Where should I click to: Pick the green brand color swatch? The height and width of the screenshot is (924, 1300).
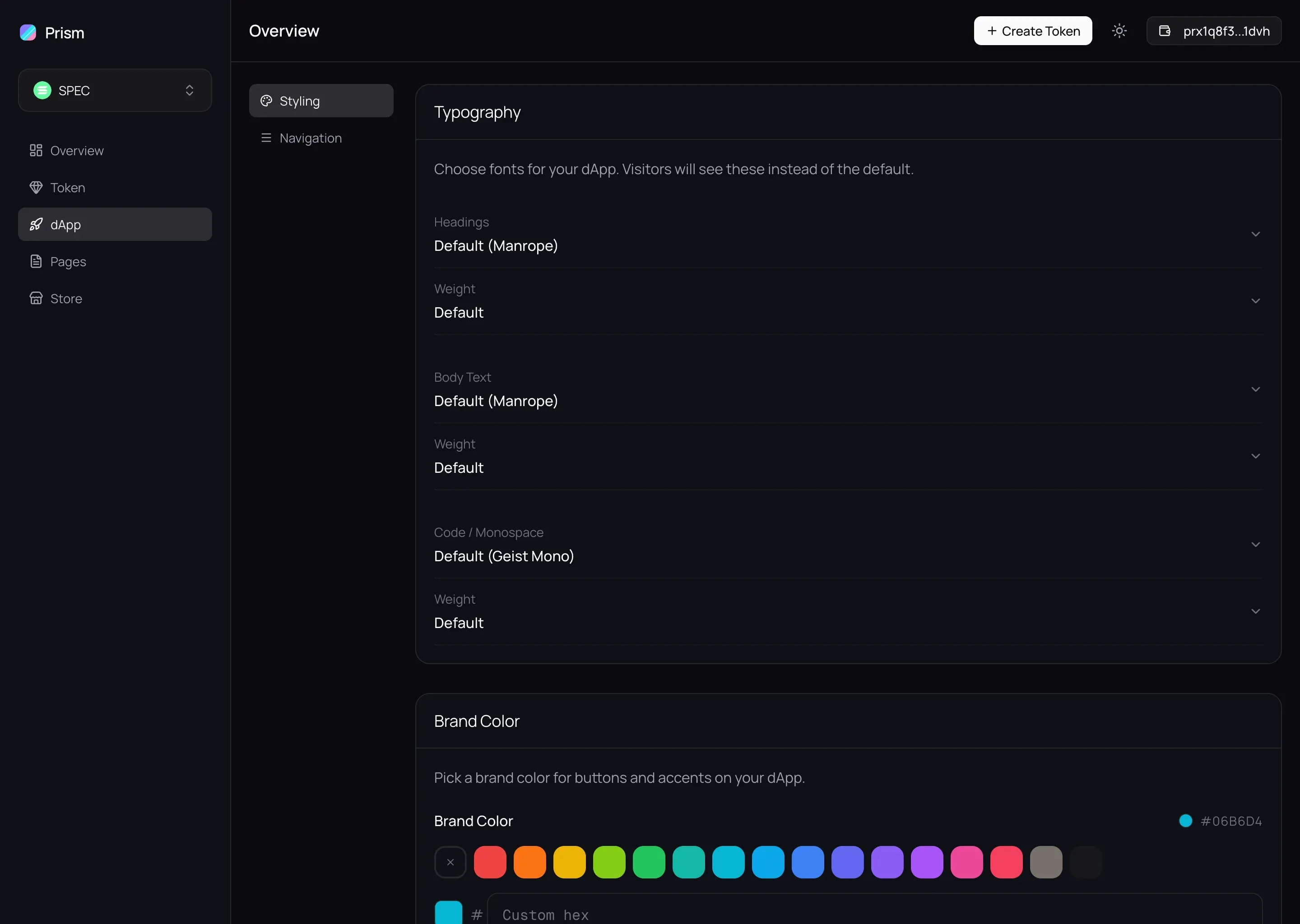click(x=649, y=862)
